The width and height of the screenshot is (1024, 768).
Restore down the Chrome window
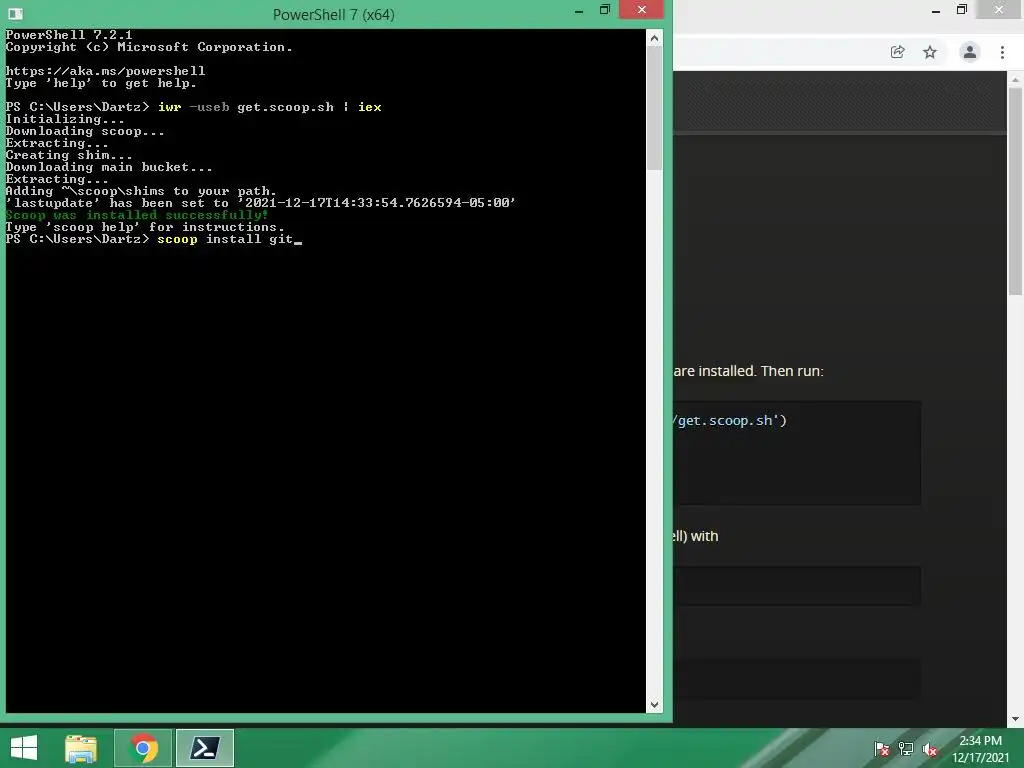click(x=961, y=10)
